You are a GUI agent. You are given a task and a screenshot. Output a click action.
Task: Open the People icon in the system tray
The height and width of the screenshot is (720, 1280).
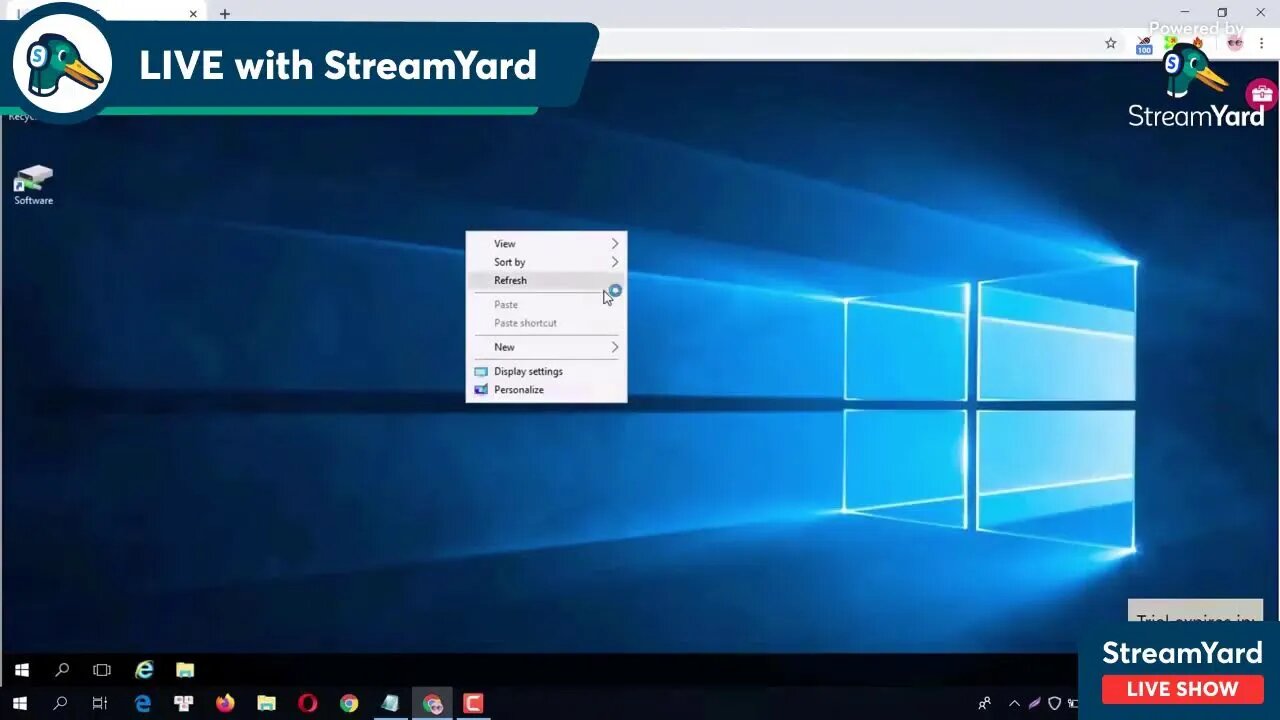point(985,703)
